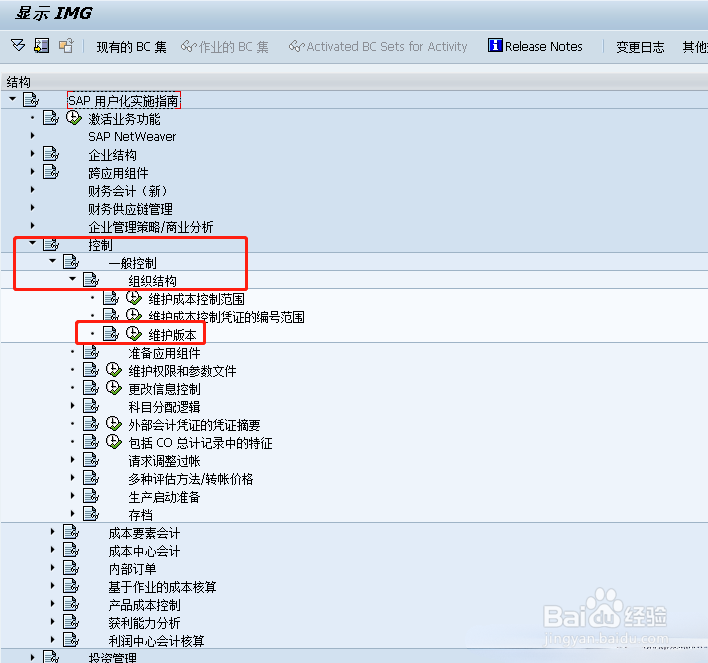Open documentation icon for 激活业务功能
708x663 pixels.
tap(51, 118)
